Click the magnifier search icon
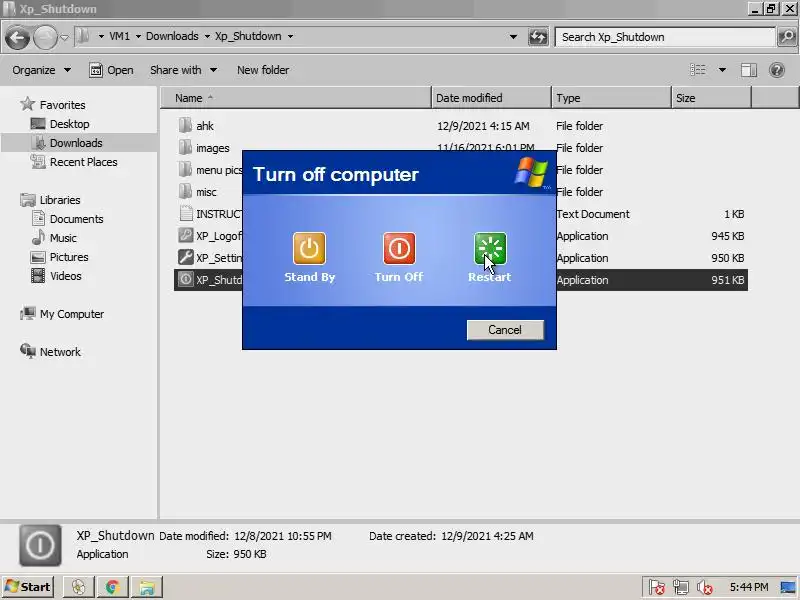The height and width of the screenshot is (600, 800). click(787, 37)
